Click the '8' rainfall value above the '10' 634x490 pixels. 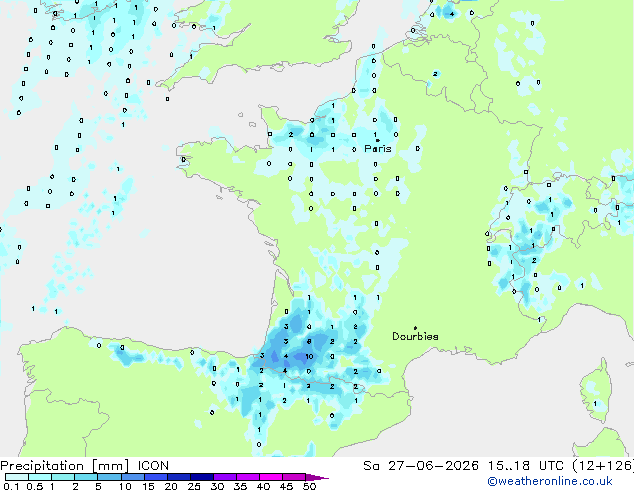309,342
